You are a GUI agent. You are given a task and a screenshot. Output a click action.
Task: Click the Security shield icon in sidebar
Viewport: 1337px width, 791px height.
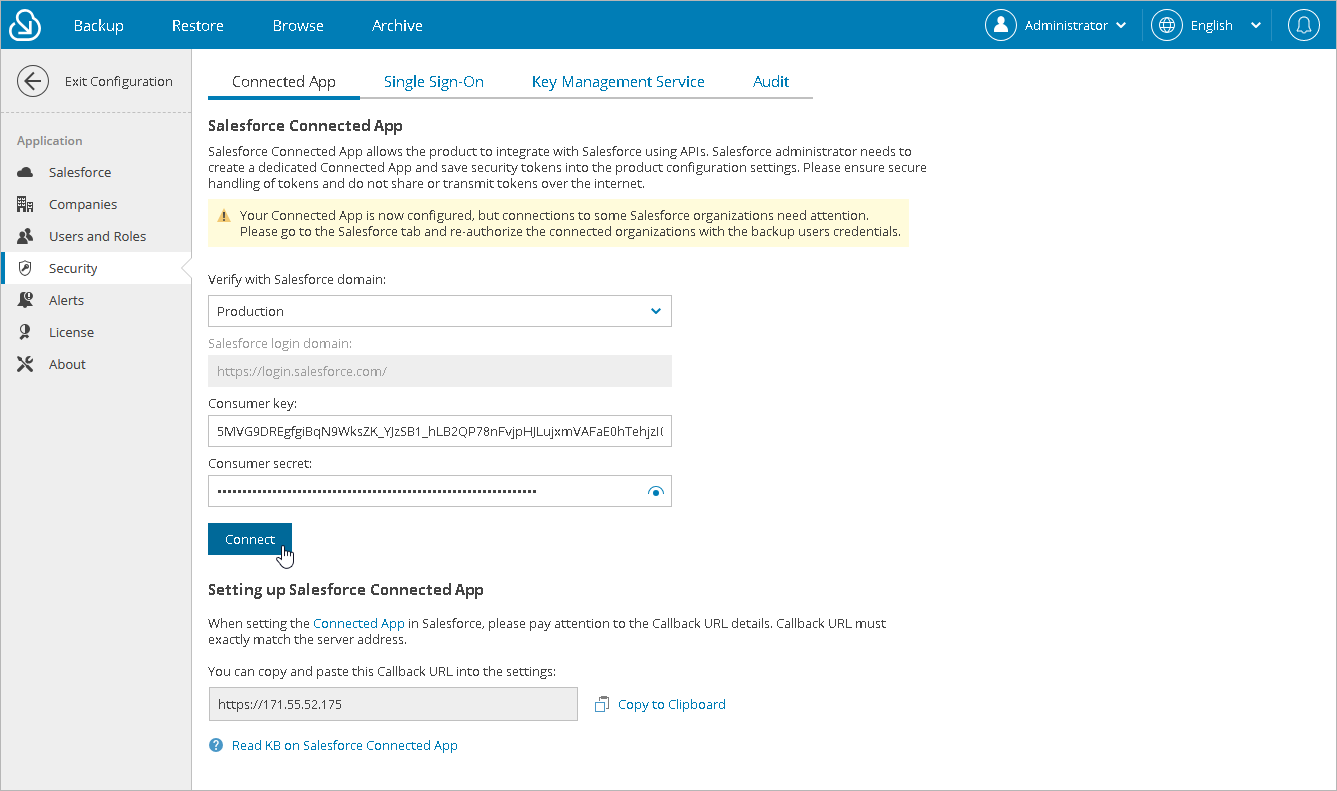click(x=26, y=268)
